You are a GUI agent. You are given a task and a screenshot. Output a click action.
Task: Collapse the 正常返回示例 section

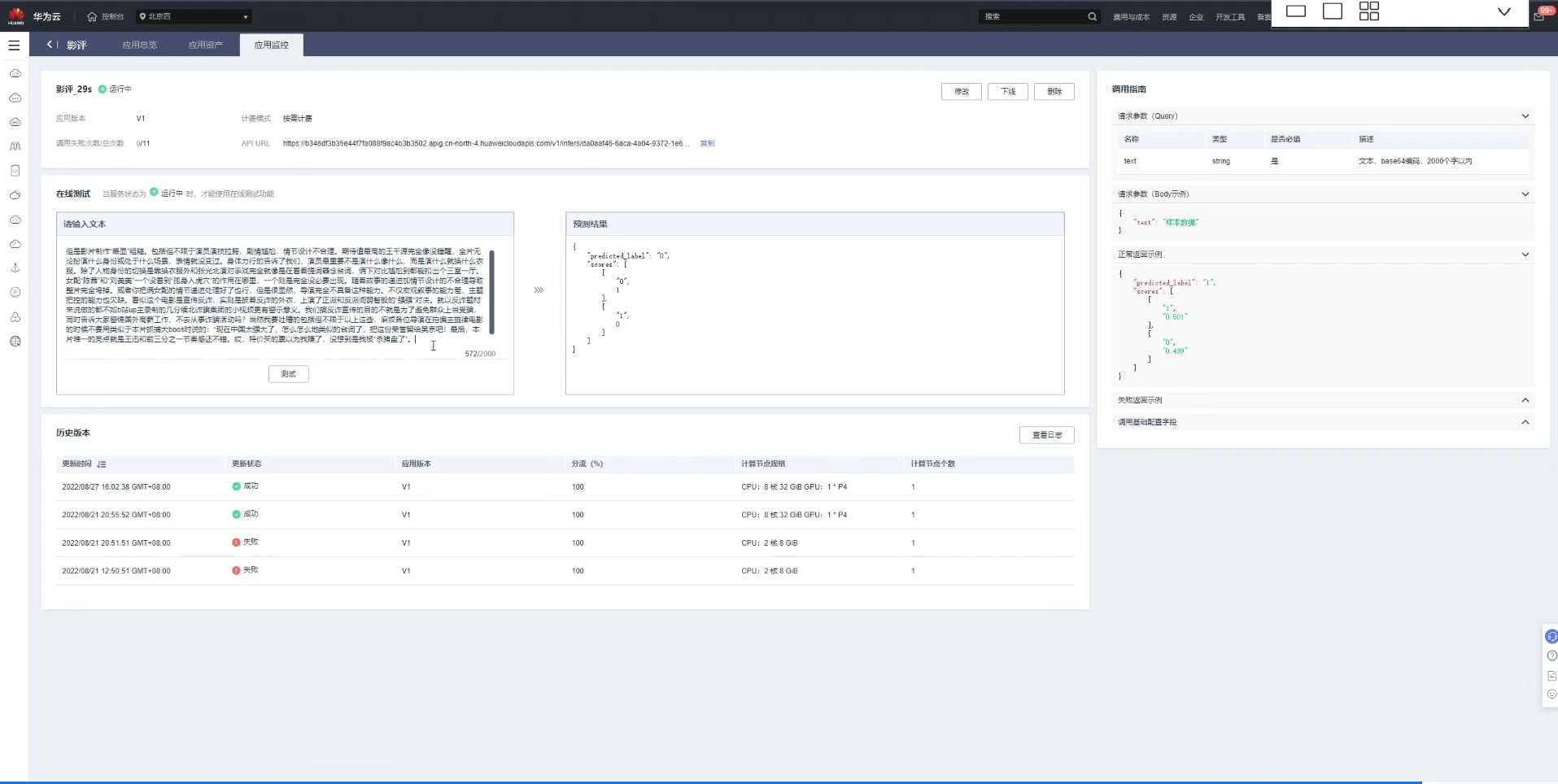[1525, 255]
